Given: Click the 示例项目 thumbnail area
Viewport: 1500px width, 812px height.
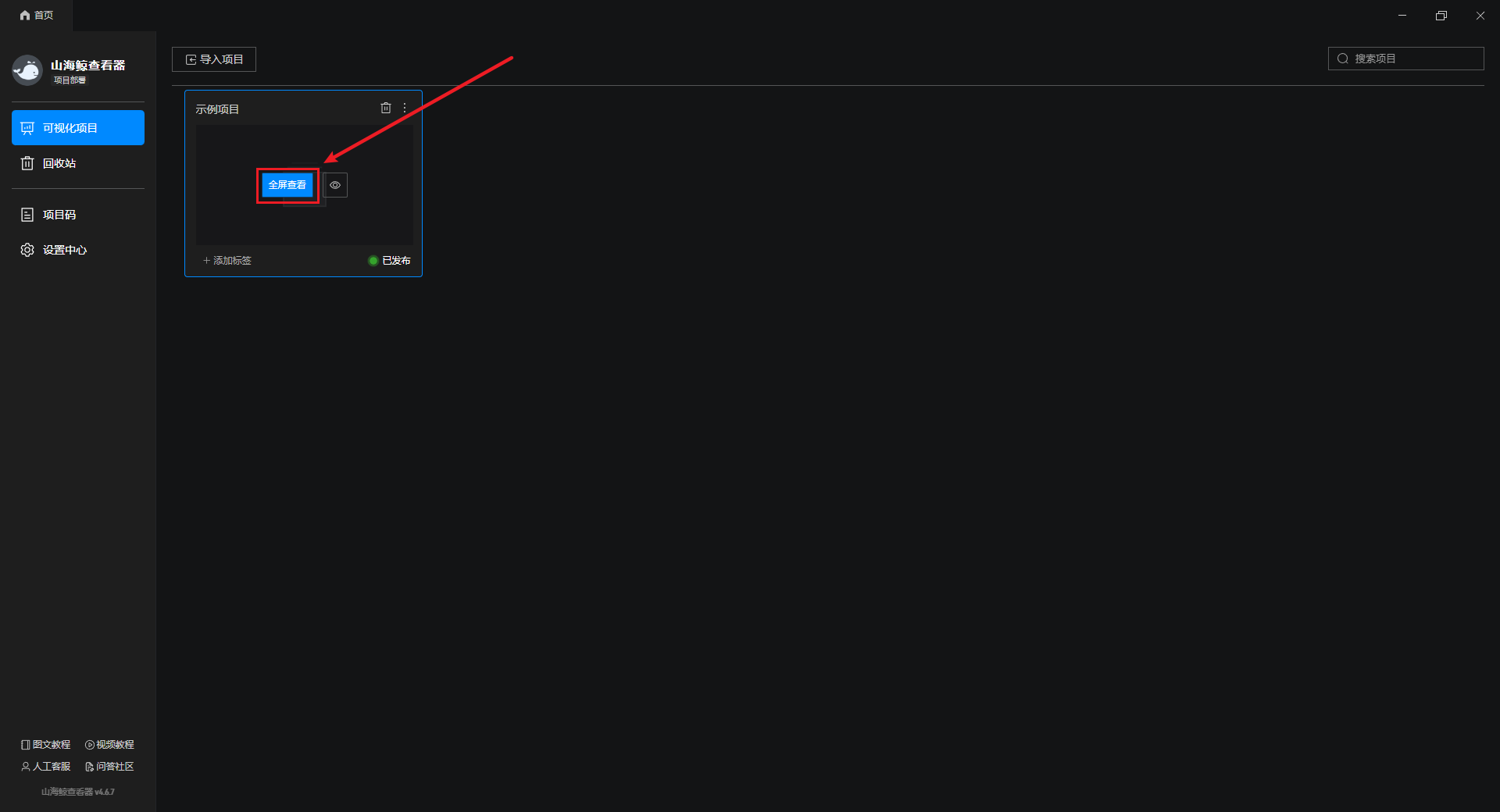Looking at the screenshot, I should tap(305, 185).
